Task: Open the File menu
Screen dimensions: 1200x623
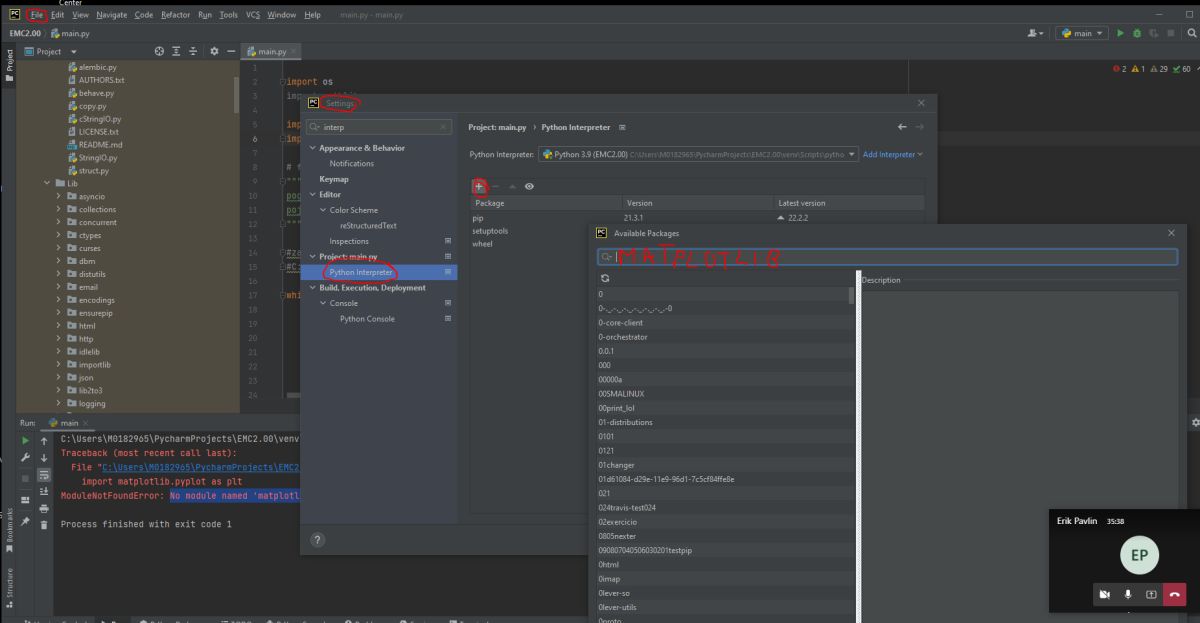Action: (x=36, y=15)
